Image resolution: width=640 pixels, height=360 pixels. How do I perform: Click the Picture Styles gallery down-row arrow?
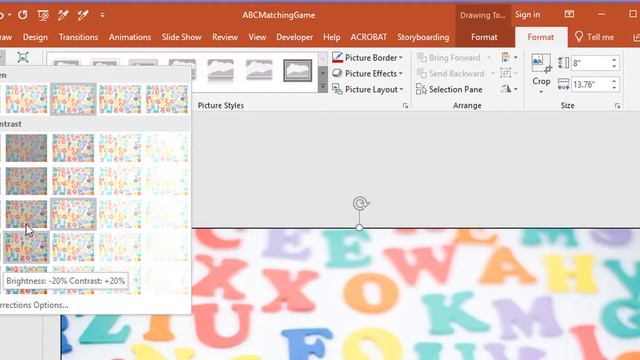pyautogui.click(x=323, y=73)
